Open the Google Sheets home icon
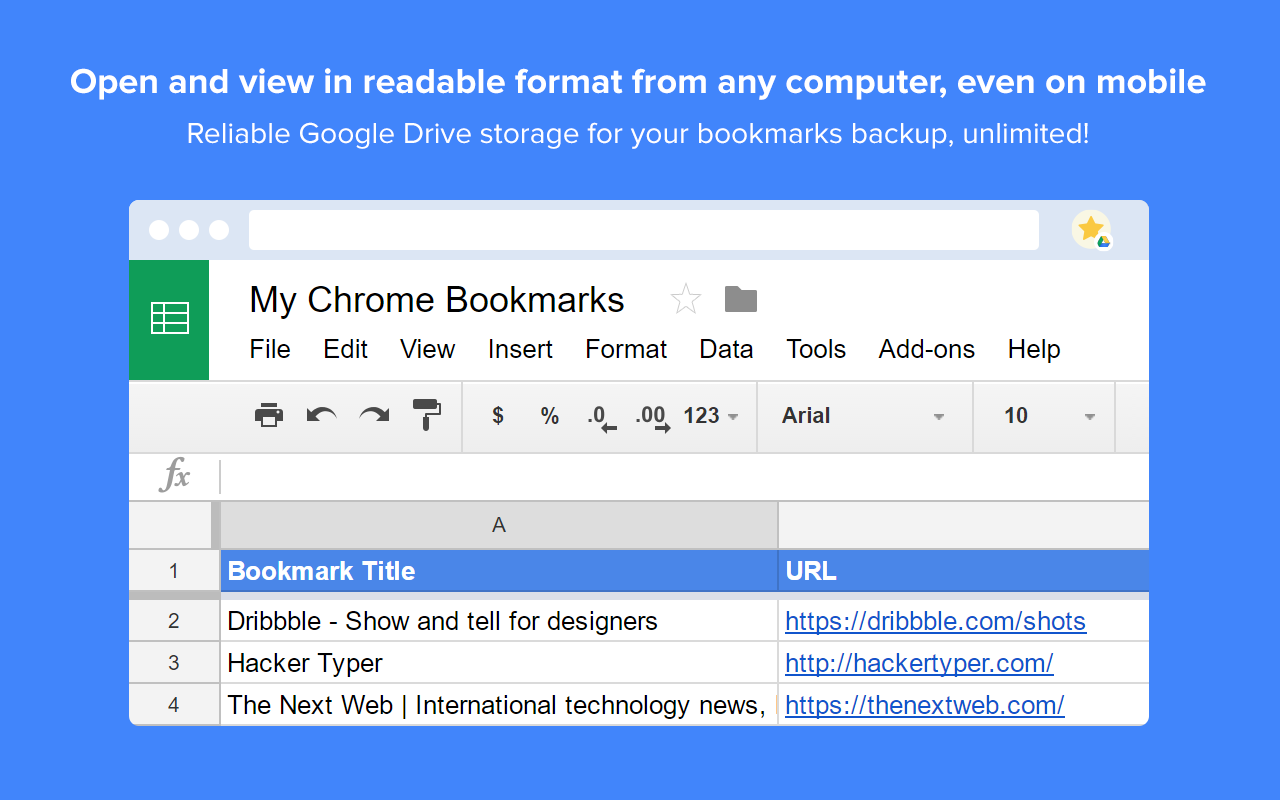The width and height of the screenshot is (1280, 800). (169, 320)
